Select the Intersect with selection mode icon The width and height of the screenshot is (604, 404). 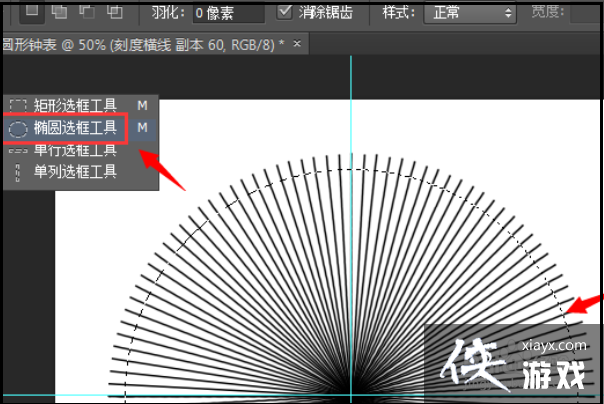tap(114, 11)
